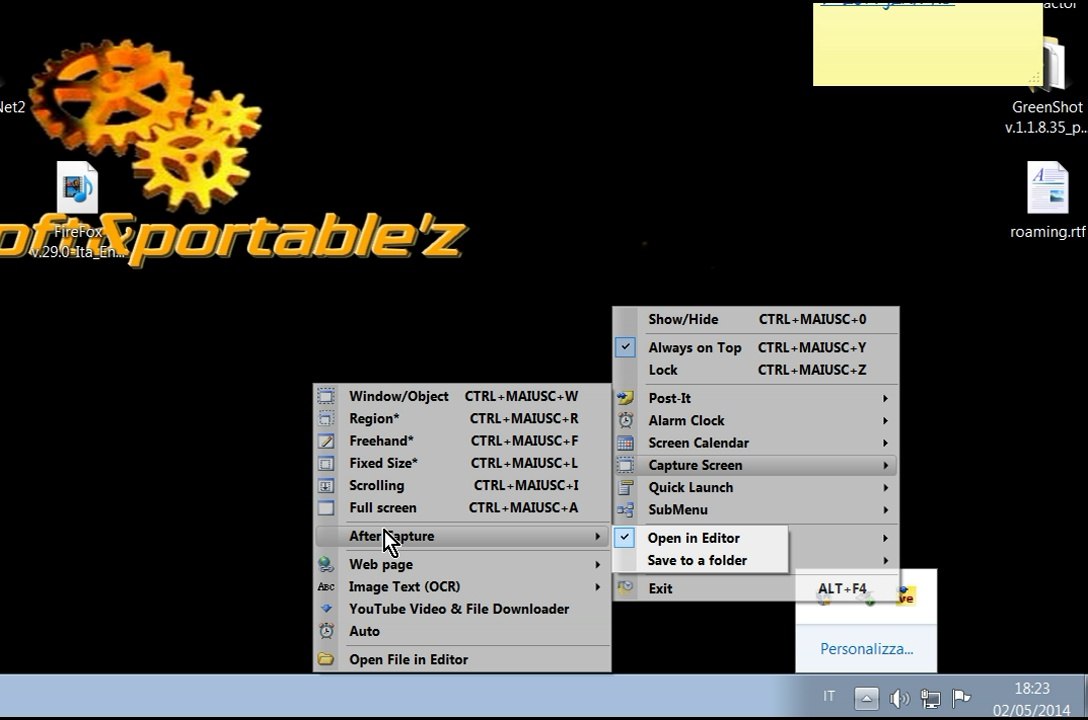This screenshot has height=720, width=1088.
Task: Click the Region capture icon
Action: point(325,418)
